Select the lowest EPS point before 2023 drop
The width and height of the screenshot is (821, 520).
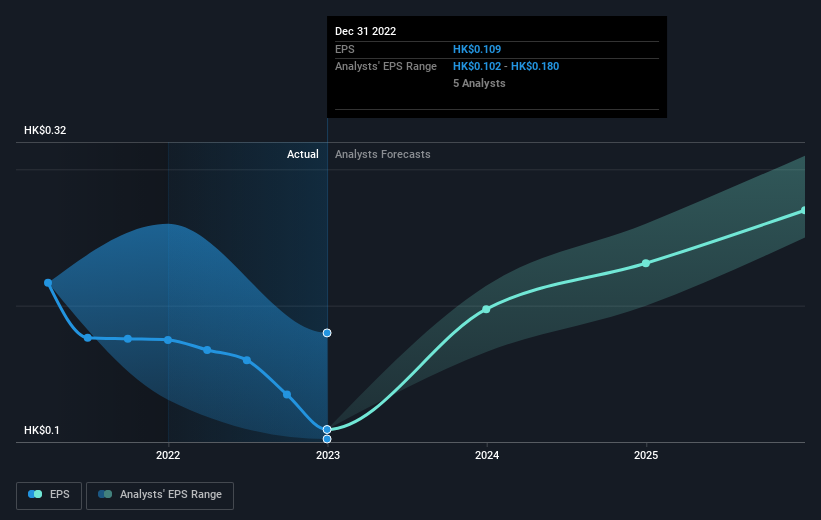pos(287,394)
